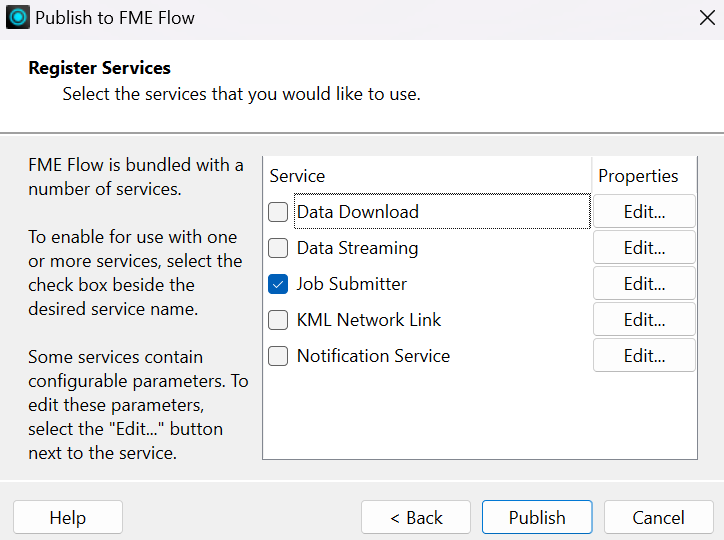Cancel the publish wizard
The image size is (724, 540).
658,517
